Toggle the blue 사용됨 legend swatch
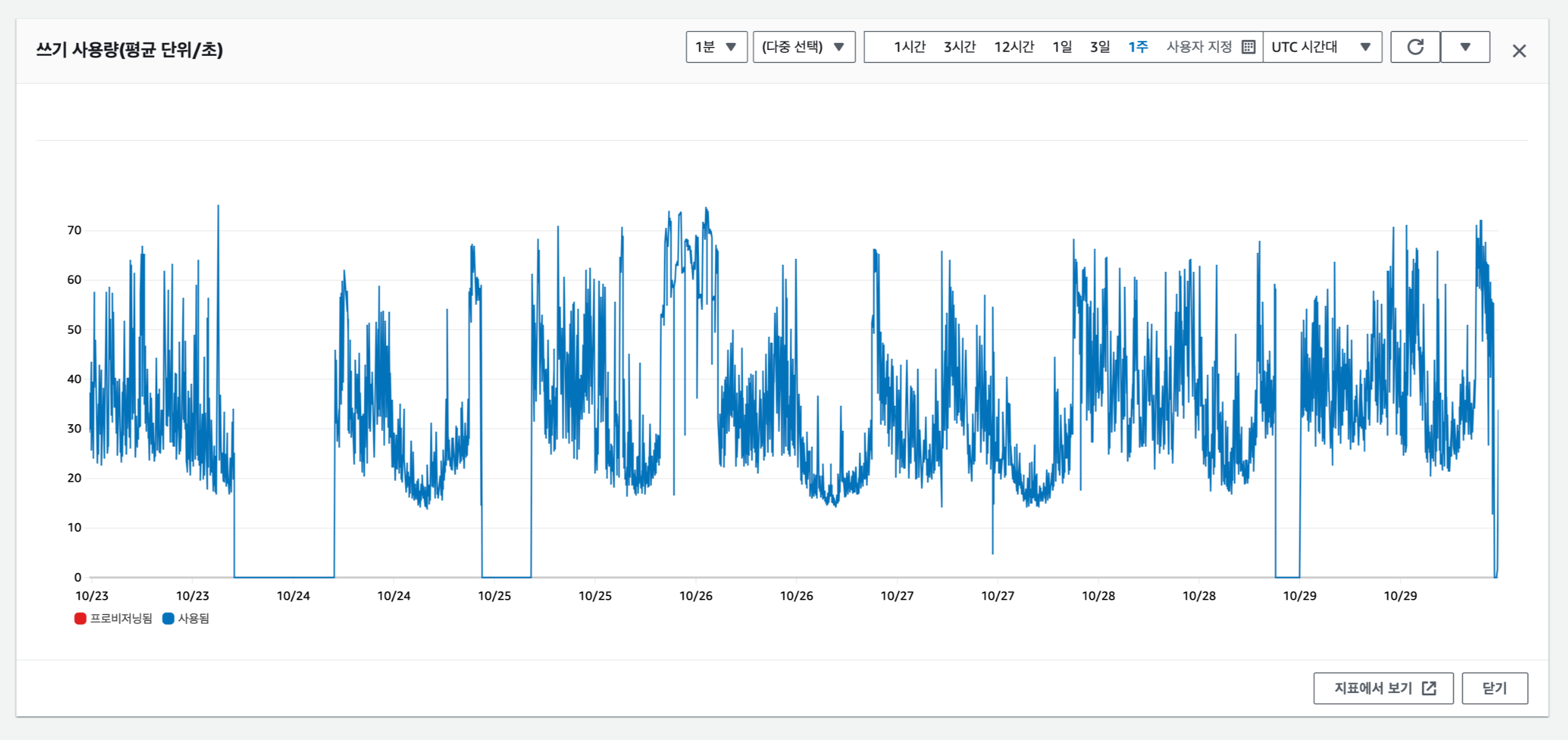The width and height of the screenshot is (1568, 740). [x=168, y=618]
